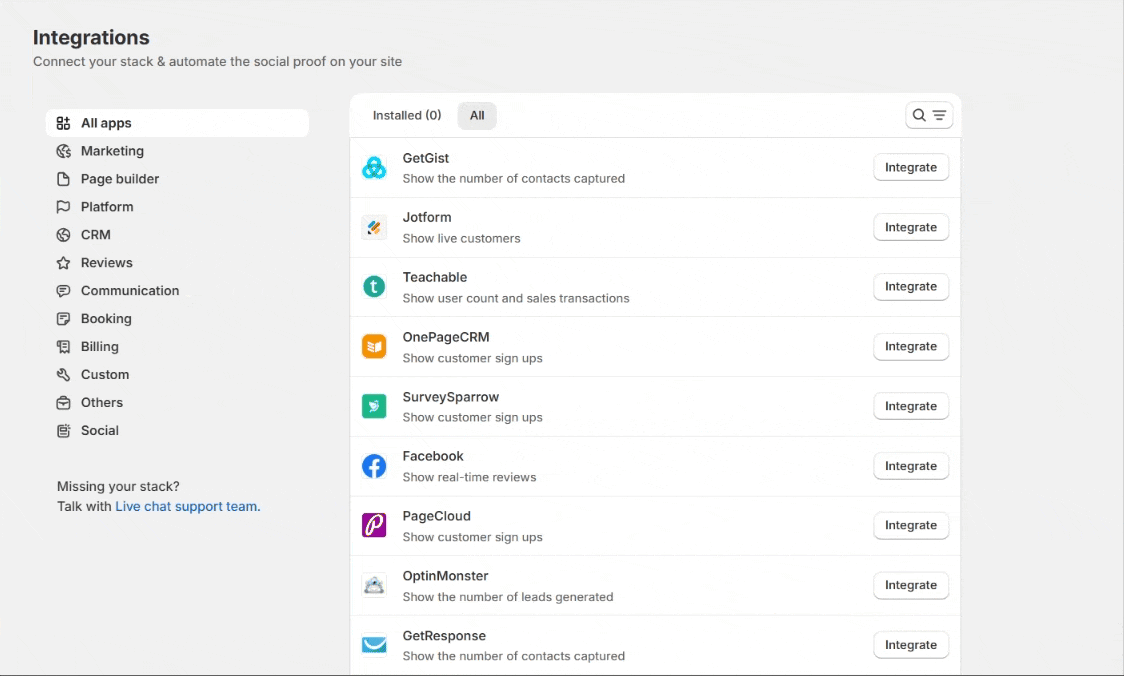
Task: Click the OptinMonster logo icon
Action: tap(373, 586)
